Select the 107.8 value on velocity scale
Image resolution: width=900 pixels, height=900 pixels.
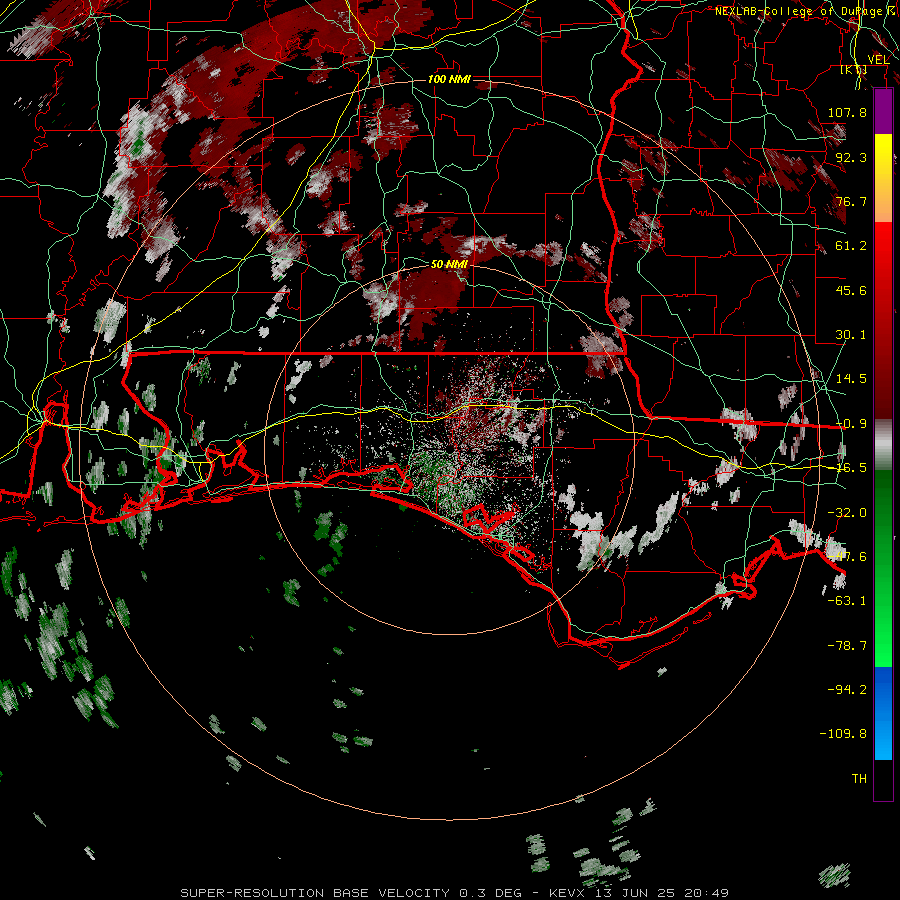click(x=847, y=112)
